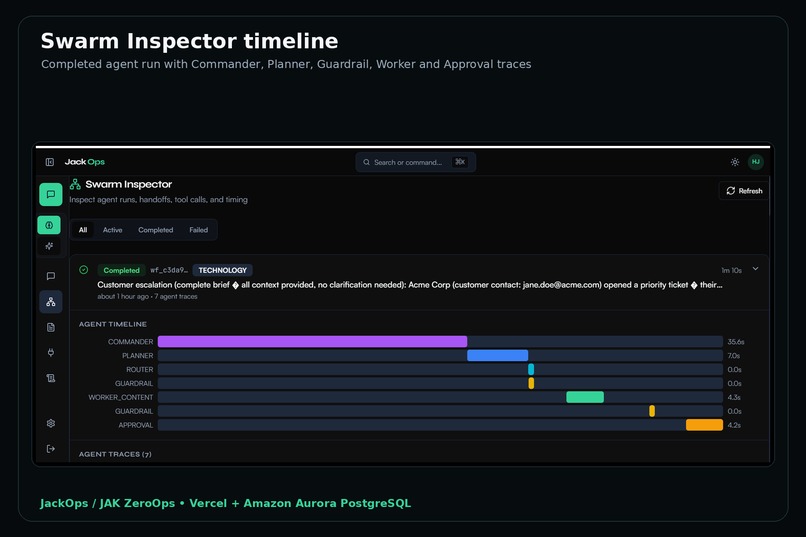806x537 pixels.
Task: Click the PLANNER row label
Action: tap(138, 356)
